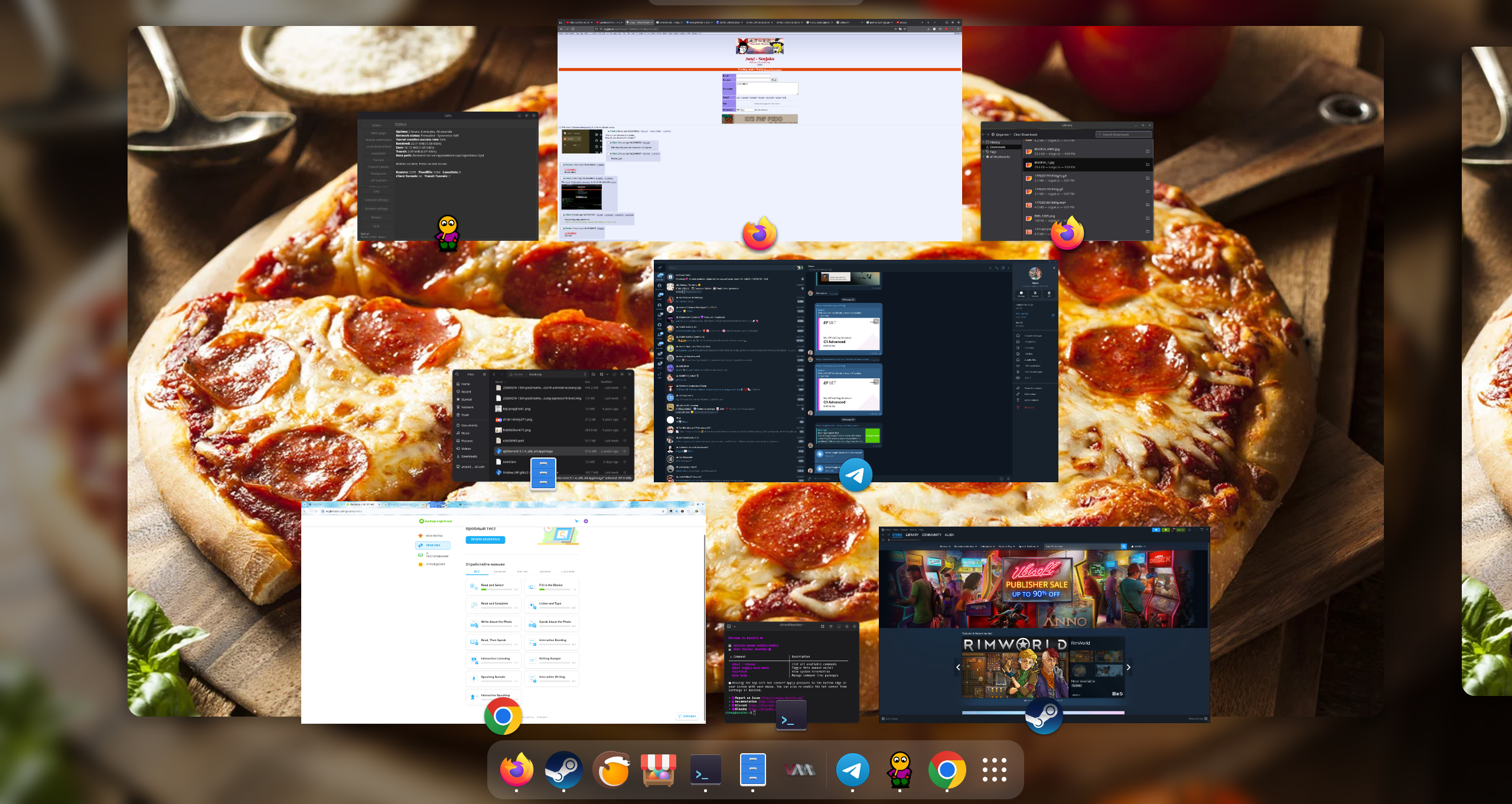This screenshot has height=804, width=1512.
Task: Activate the Files Desktop folder window
Action: (x=543, y=425)
